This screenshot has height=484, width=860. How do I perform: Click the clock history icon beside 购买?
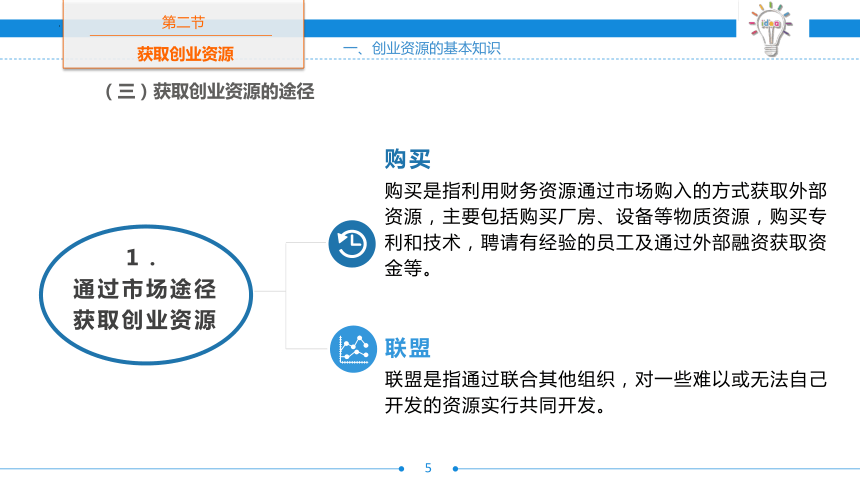pos(352,244)
